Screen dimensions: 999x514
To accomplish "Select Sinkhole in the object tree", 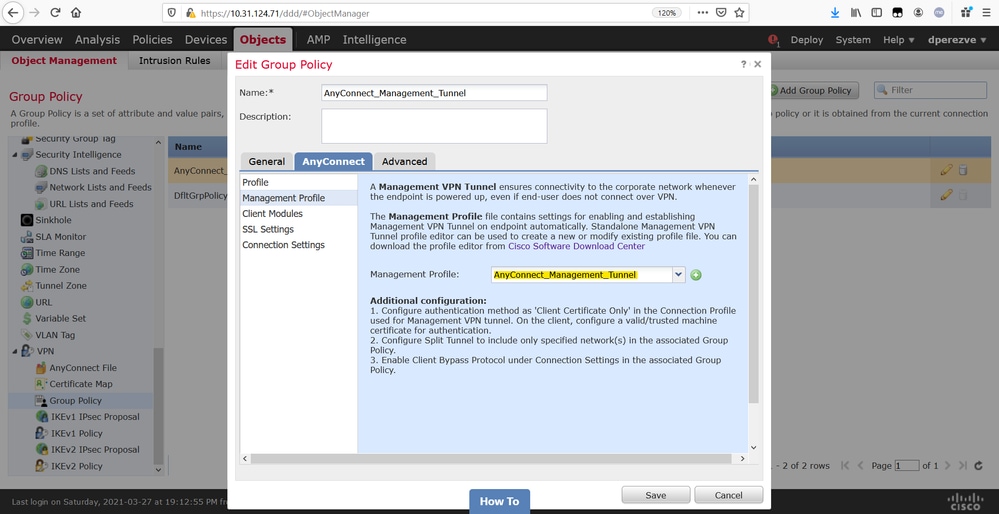I will click(x=55, y=220).
